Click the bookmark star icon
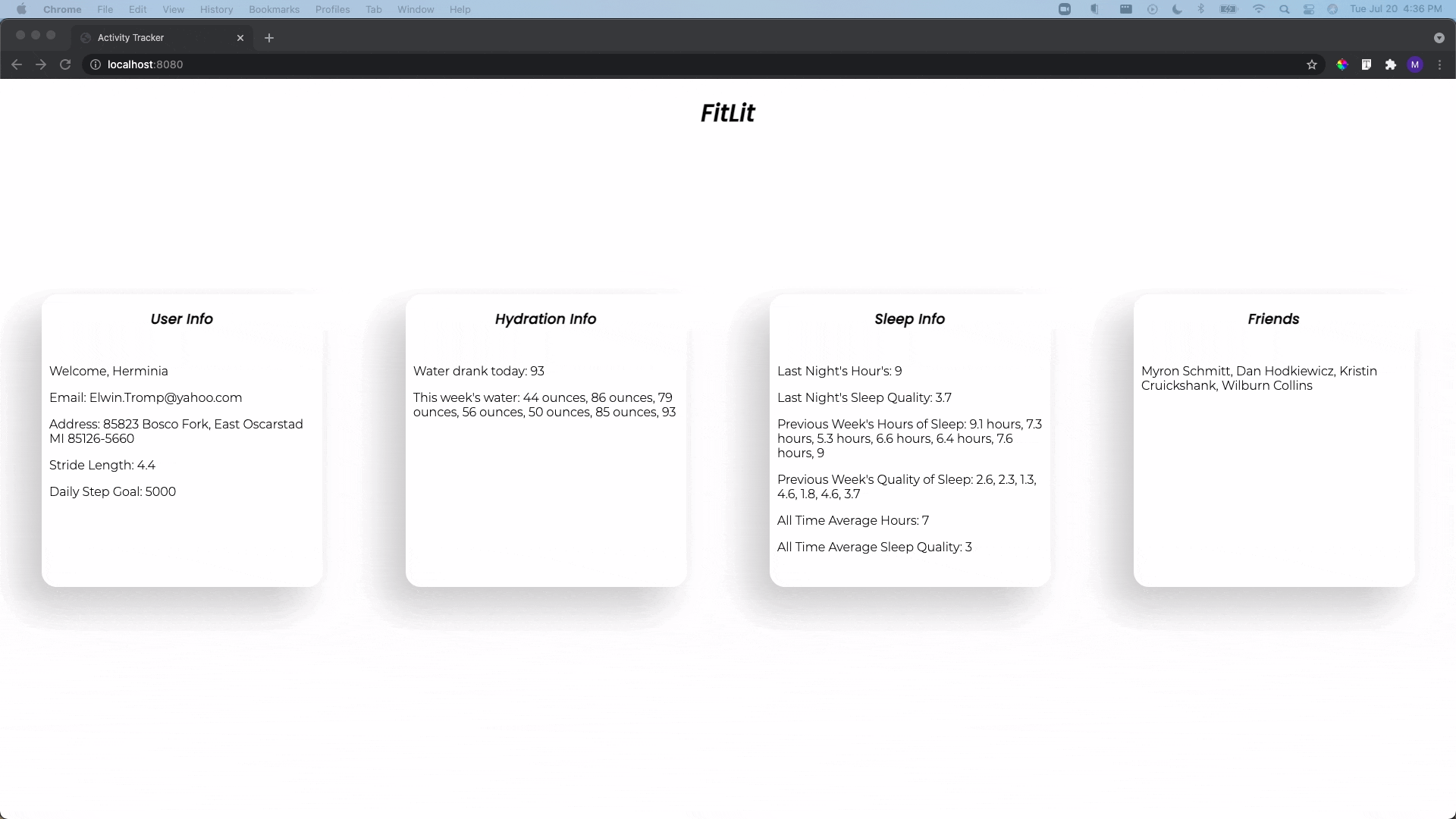Viewport: 1456px width, 819px height. (1311, 64)
